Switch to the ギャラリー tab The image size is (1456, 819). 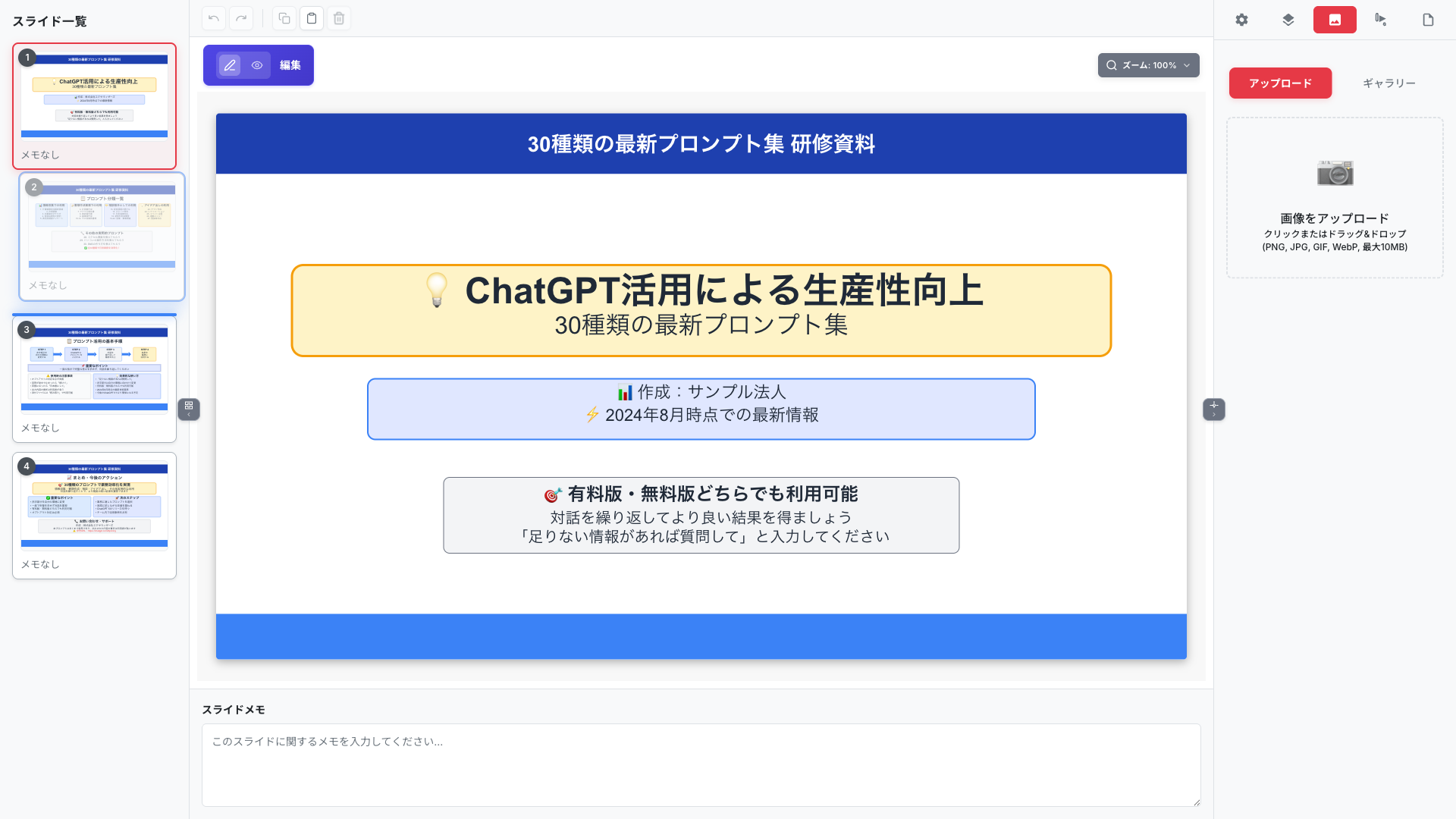(x=1389, y=83)
